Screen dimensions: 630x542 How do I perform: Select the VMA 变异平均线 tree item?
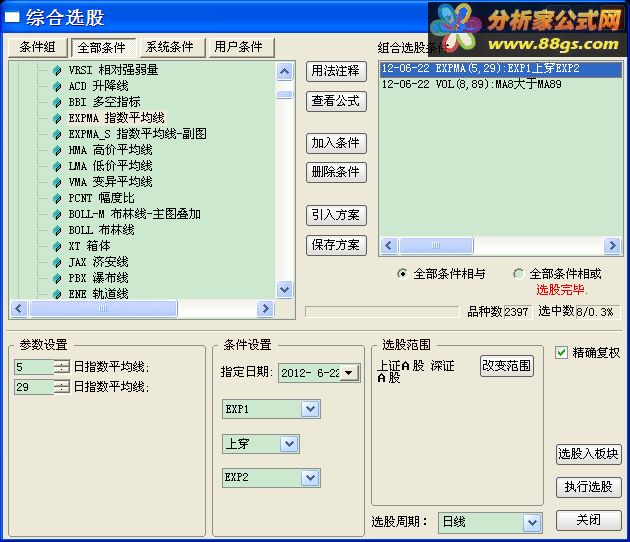pos(110,182)
